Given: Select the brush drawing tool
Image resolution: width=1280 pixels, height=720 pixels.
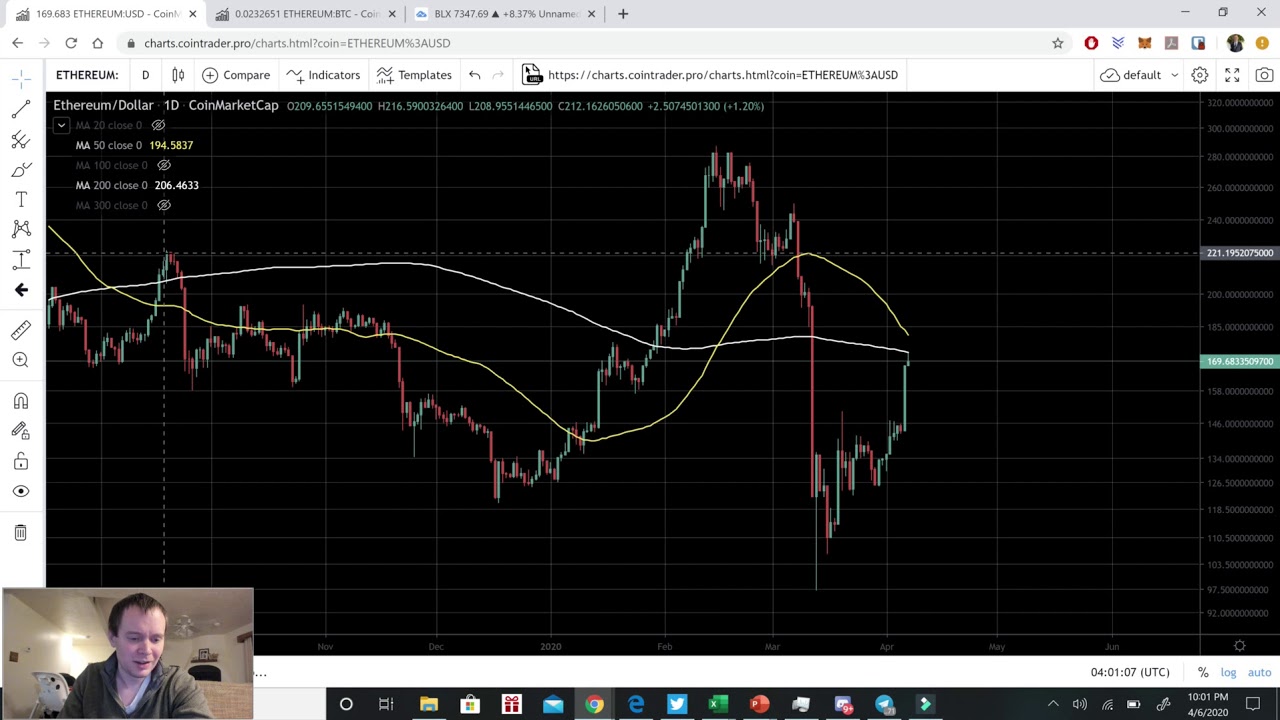Looking at the screenshot, I should (x=21, y=170).
